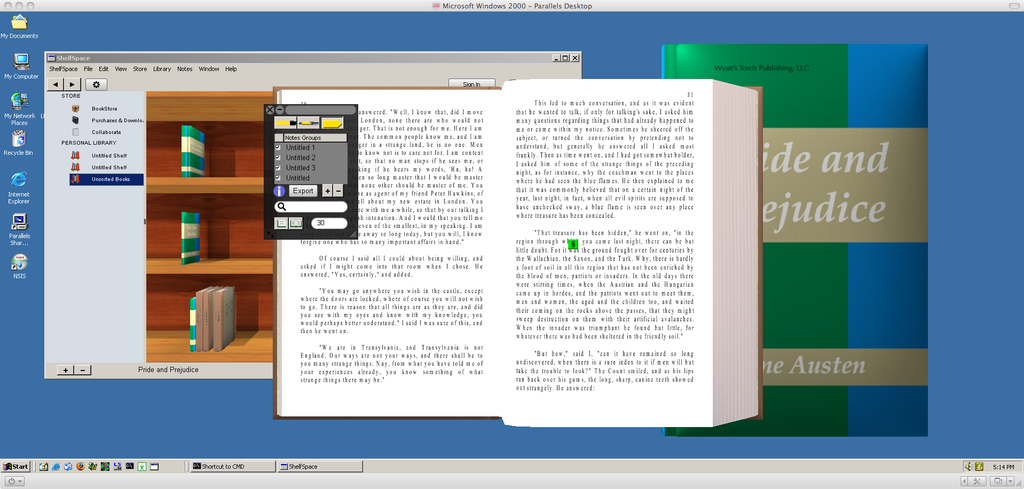
Task: Click the notes search field
Action: click(315, 207)
